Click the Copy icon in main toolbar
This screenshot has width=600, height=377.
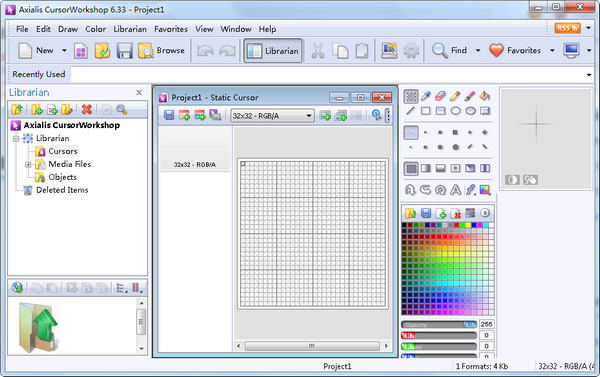pyautogui.click(x=340, y=51)
